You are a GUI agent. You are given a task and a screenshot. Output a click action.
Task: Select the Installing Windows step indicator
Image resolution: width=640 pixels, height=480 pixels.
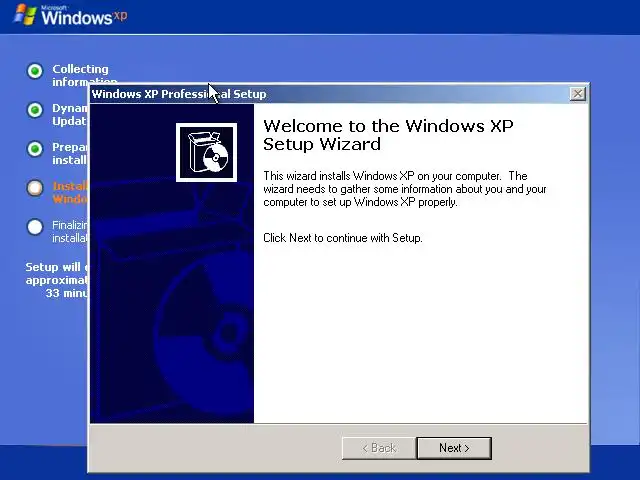[35, 188]
